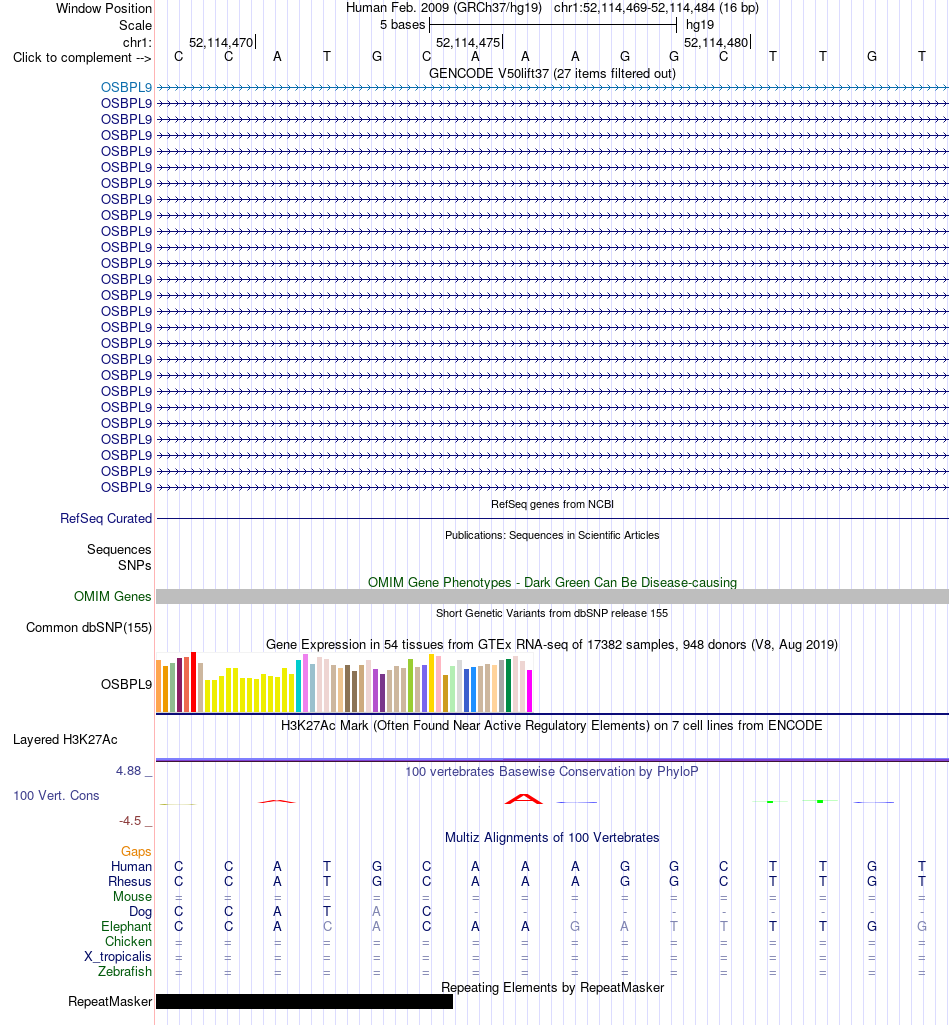Open GENCODE V50lift37 track title
This screenshot has width=950, height=1025.
tap(552, 73)
